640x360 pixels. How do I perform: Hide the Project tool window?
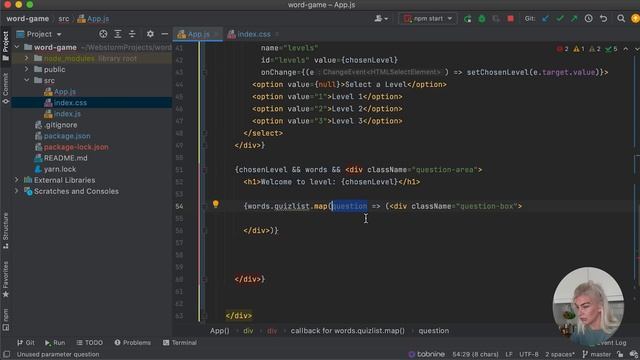[164, 34]
